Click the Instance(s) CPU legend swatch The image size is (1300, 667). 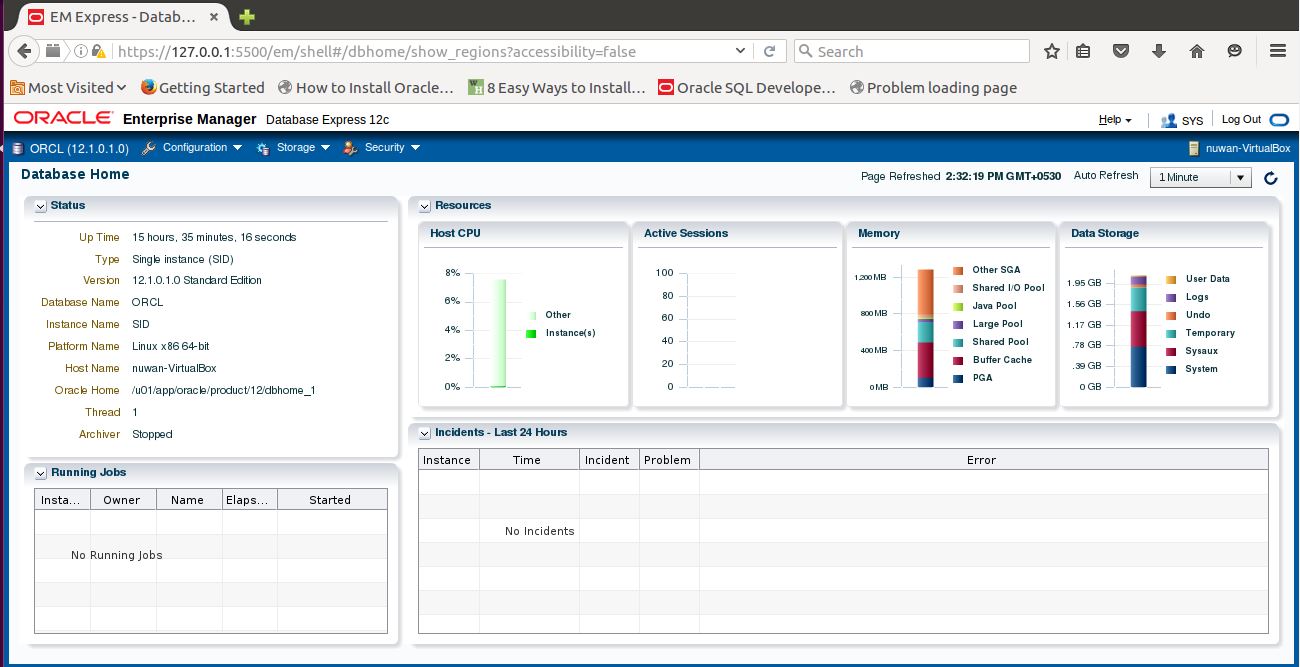tap(531, 333)
